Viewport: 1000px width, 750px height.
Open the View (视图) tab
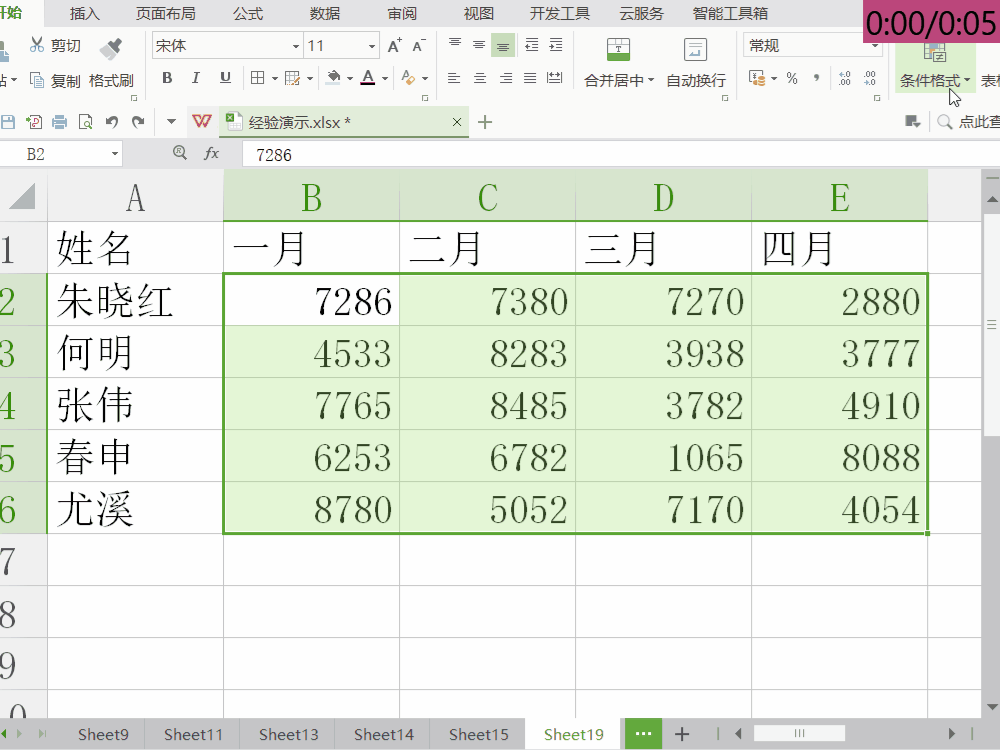pos(478,13)
